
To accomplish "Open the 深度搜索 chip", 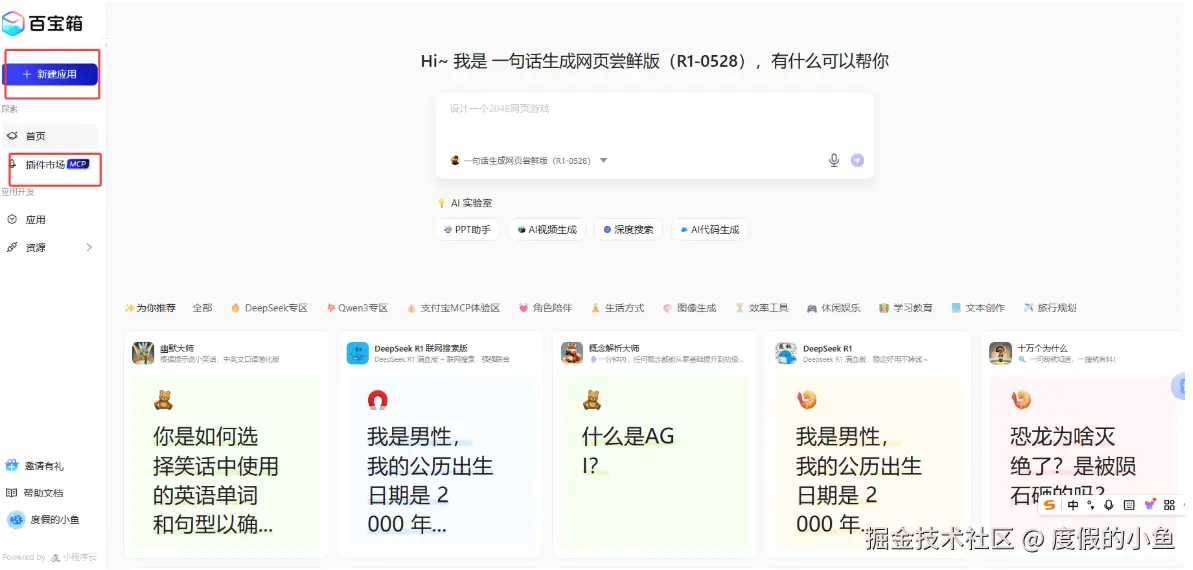I will [x=628, y=229].
